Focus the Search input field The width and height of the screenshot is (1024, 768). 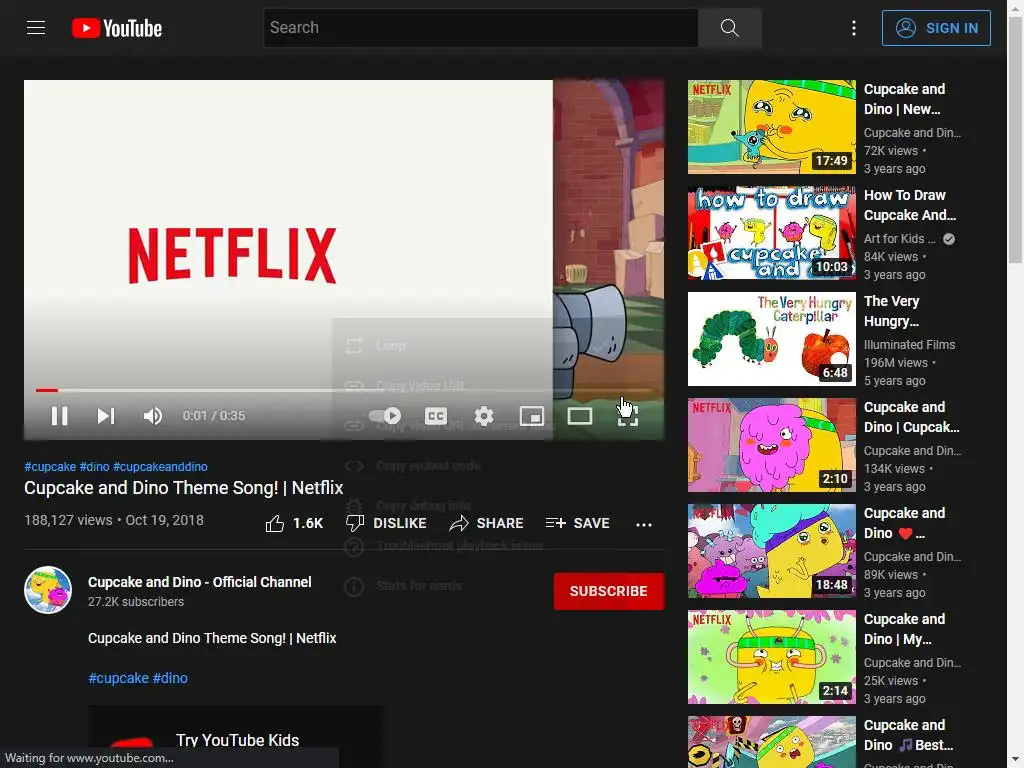481,28
